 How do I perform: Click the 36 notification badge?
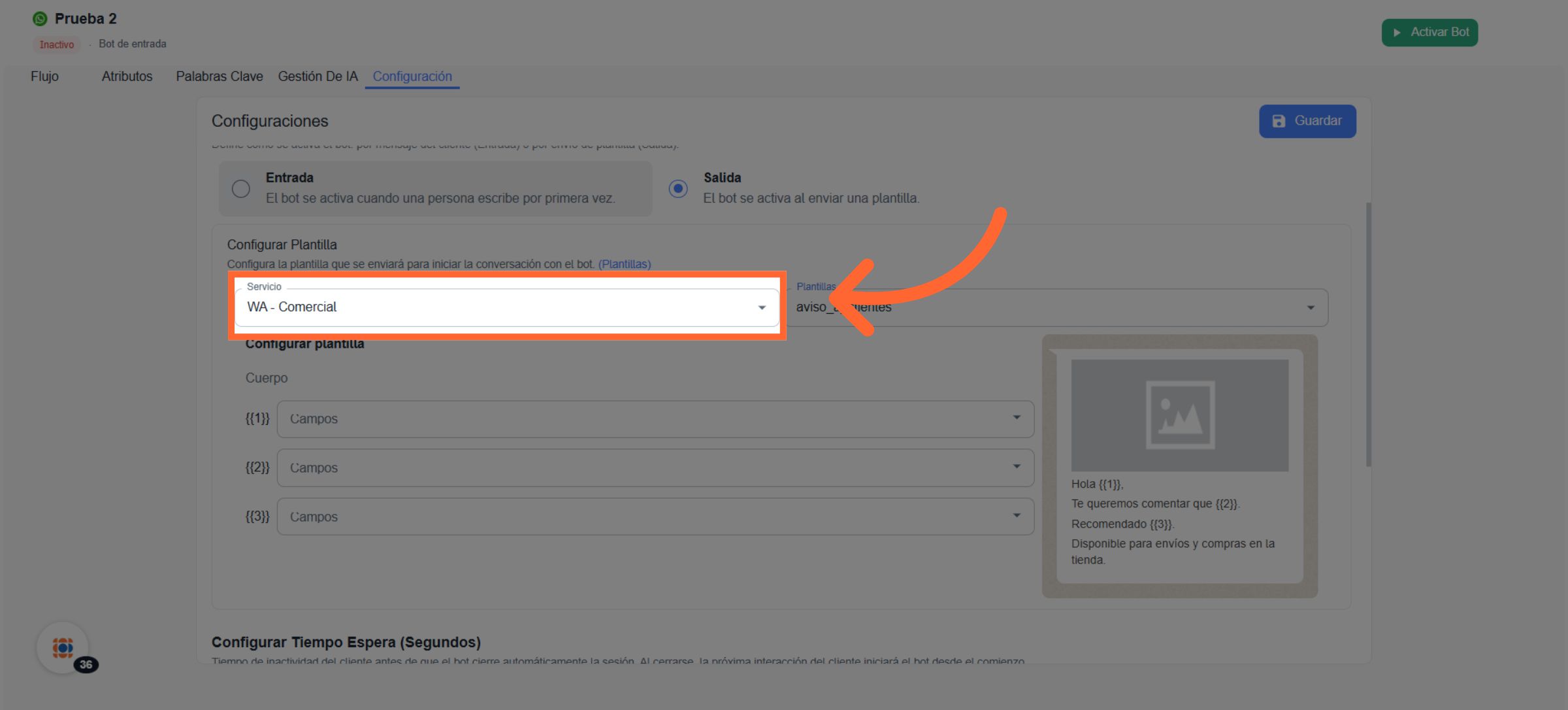click(86, 665)
